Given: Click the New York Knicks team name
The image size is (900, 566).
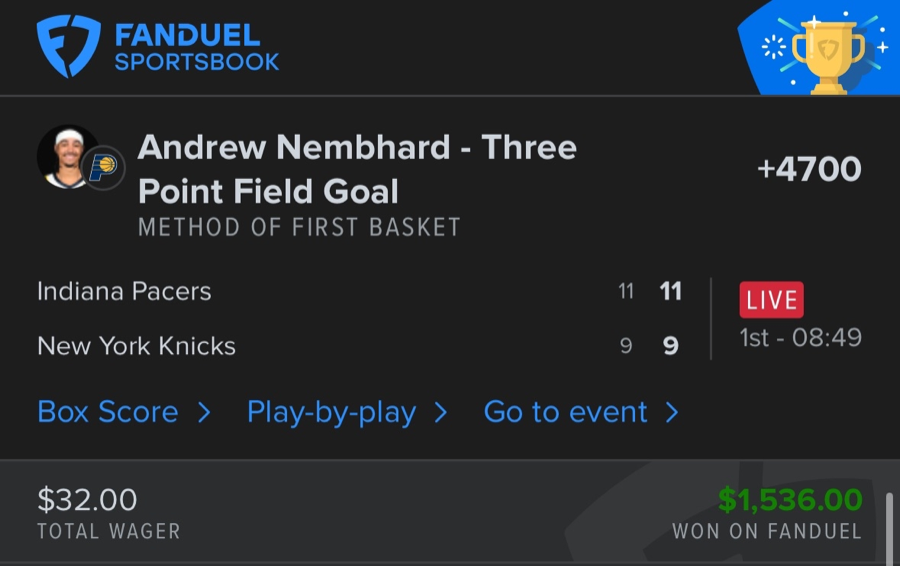Looking at the screenshot, I should pyautogui.click(x=136, y=346).
